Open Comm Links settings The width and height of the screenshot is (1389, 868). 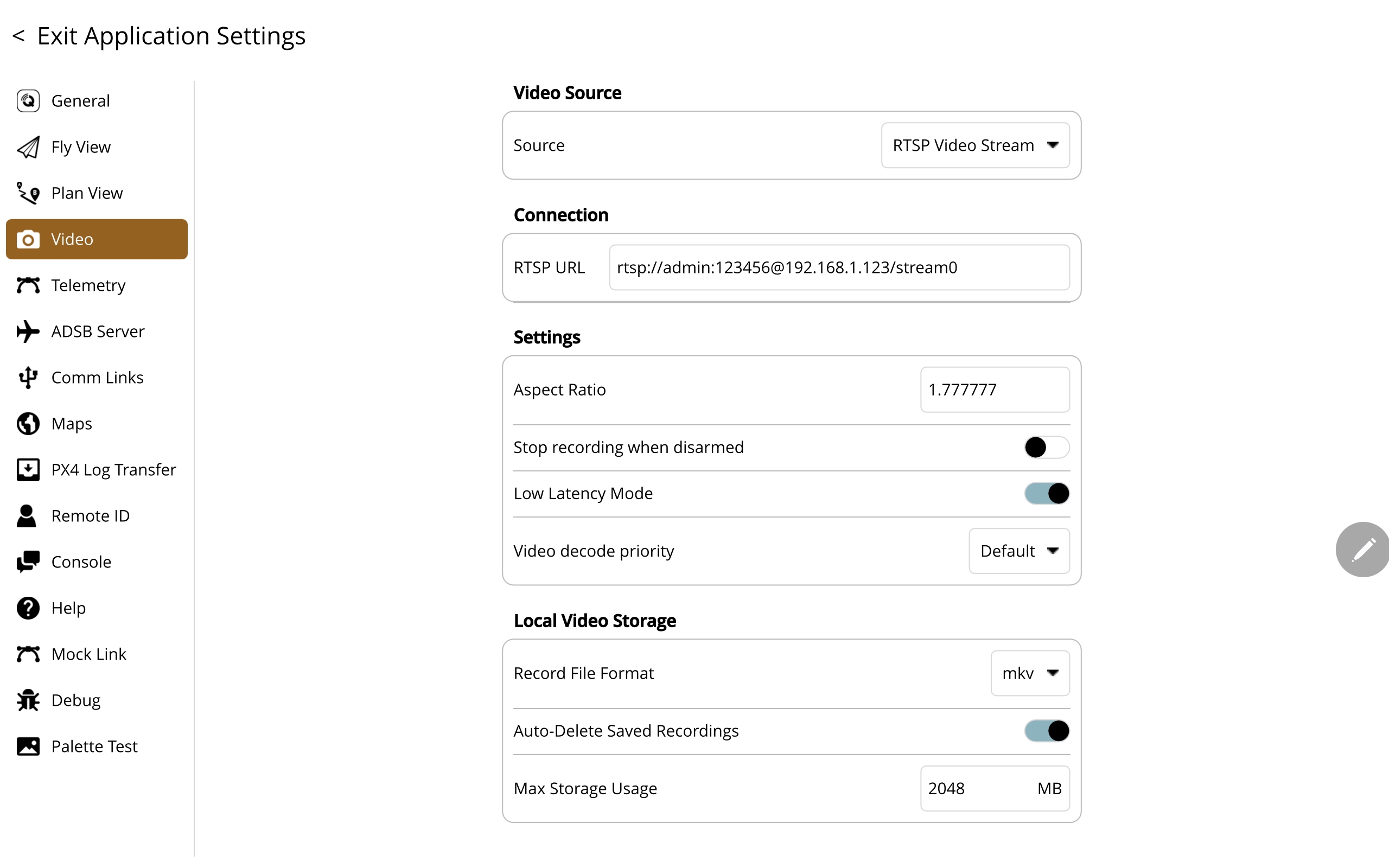pos(97,378)
